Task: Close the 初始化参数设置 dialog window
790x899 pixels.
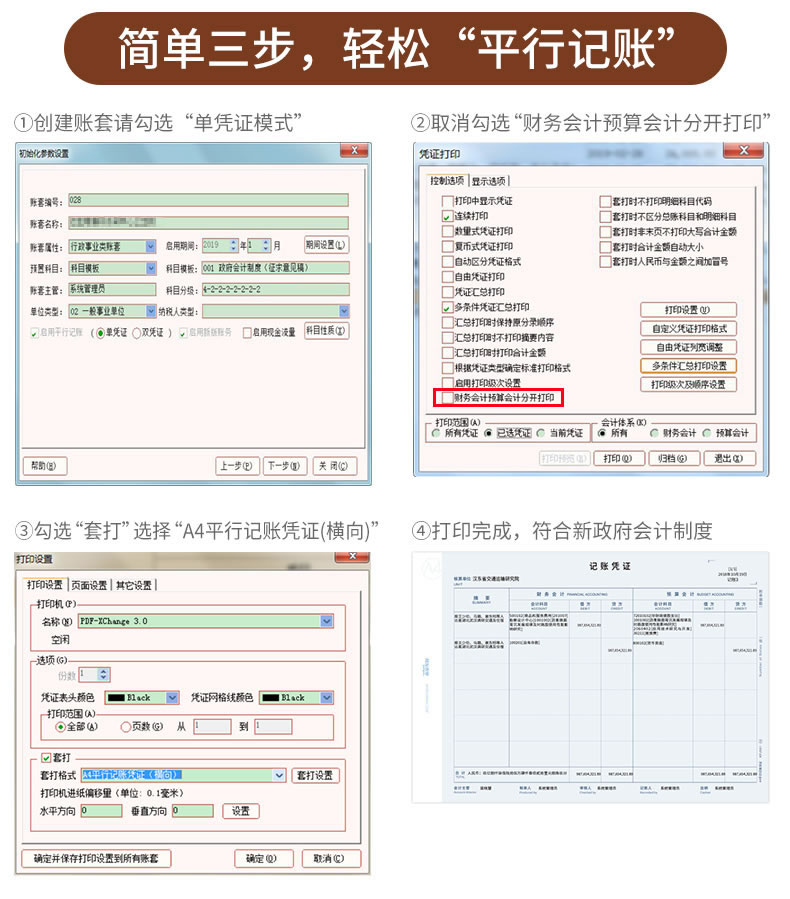Action: click(x=354, y=150)
